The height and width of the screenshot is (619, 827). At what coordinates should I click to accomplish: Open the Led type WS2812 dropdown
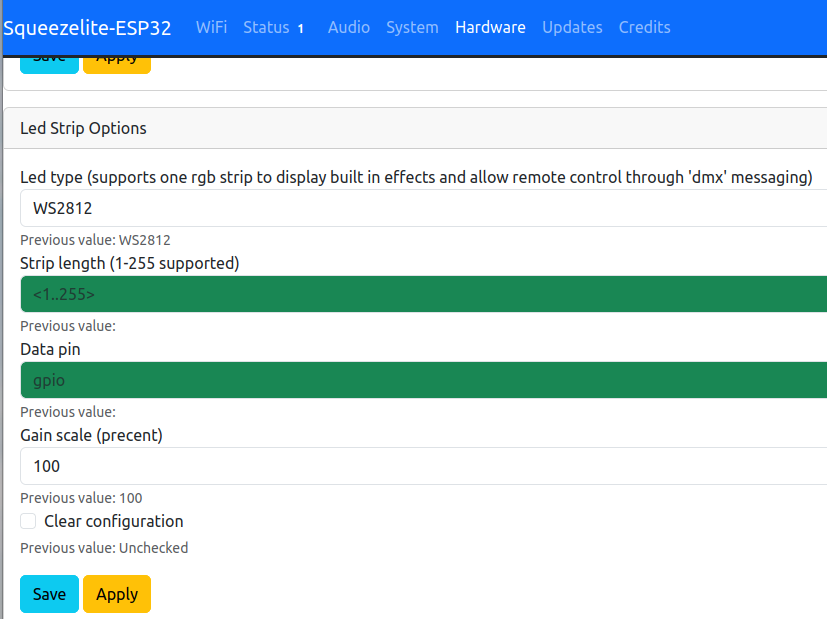tap(420, 208)
